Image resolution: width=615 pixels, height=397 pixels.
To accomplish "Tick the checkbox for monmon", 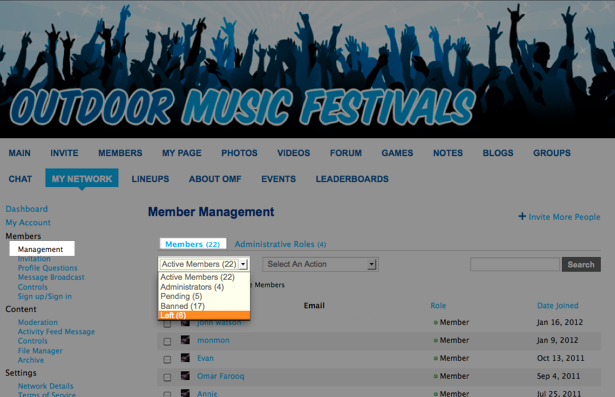I will click(x=167, y=342).
